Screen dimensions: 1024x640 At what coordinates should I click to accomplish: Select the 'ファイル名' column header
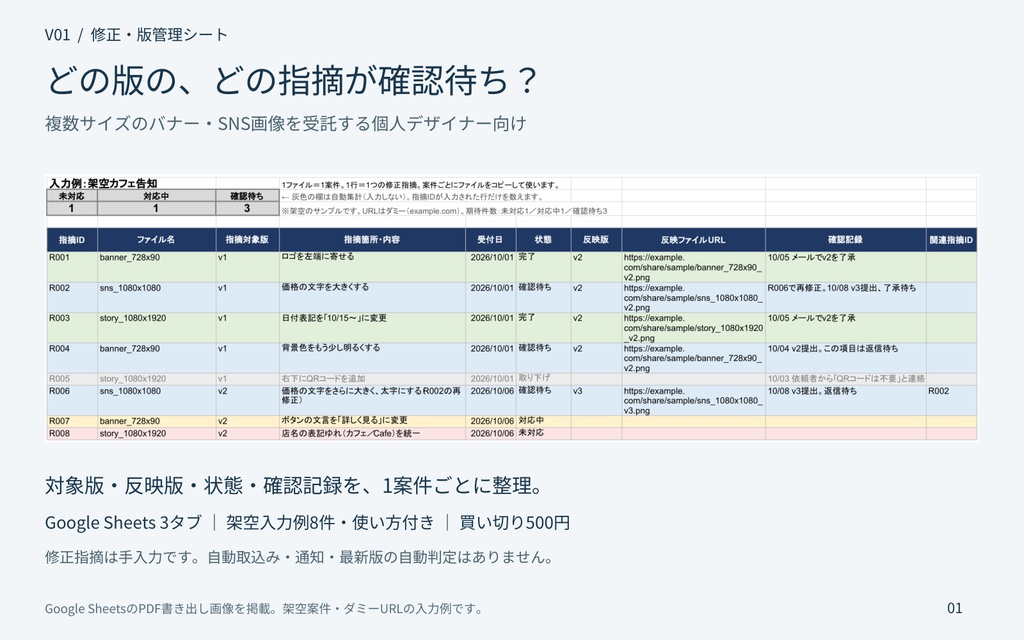[x=156, y=240]
